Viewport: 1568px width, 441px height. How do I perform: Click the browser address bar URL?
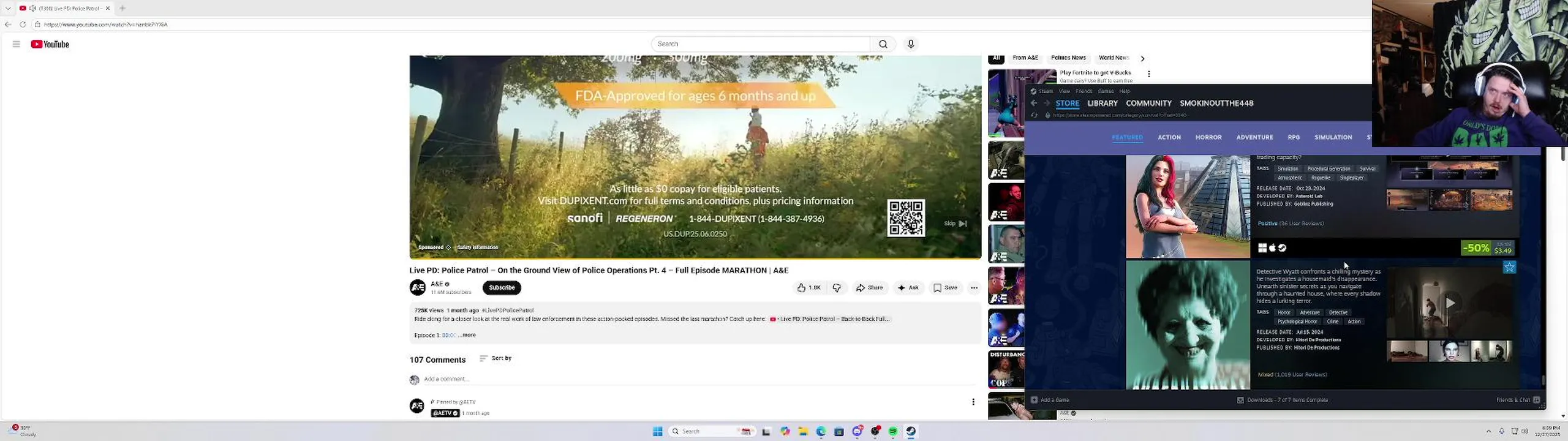pyautogui.click(x=105, y=24)
